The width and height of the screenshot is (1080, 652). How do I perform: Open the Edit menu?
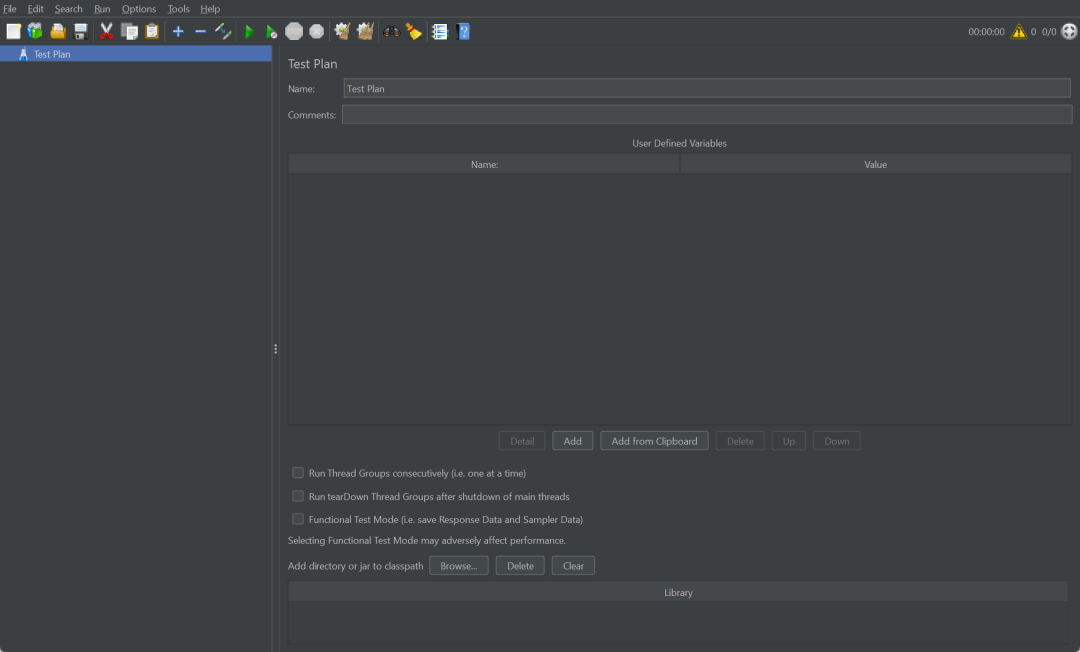click(x=35, y=9)
